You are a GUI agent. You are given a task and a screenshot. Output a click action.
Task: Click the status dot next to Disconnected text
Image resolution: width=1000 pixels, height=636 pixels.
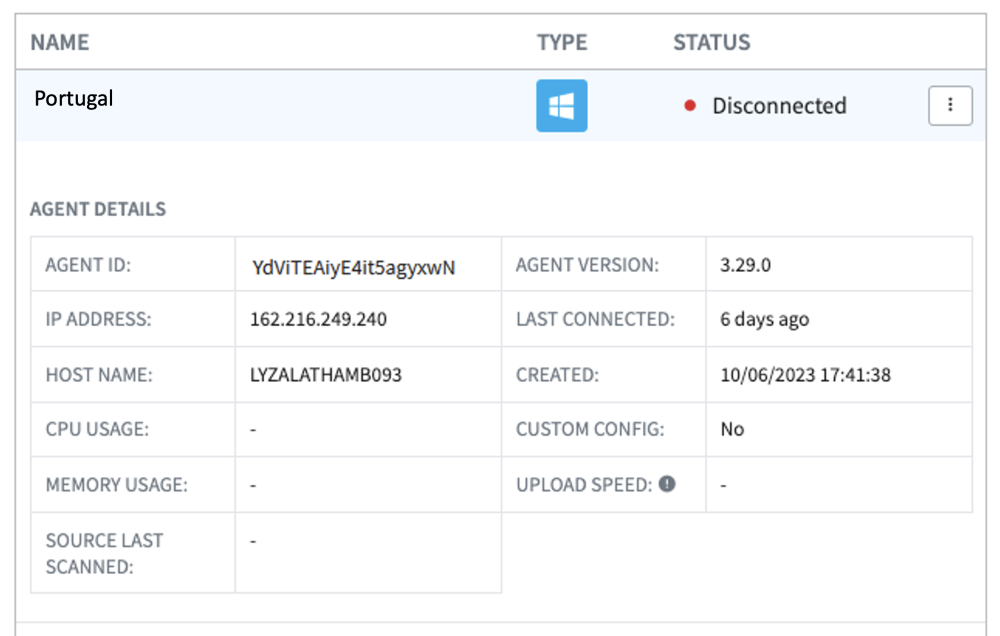click(x=689, y=105)
